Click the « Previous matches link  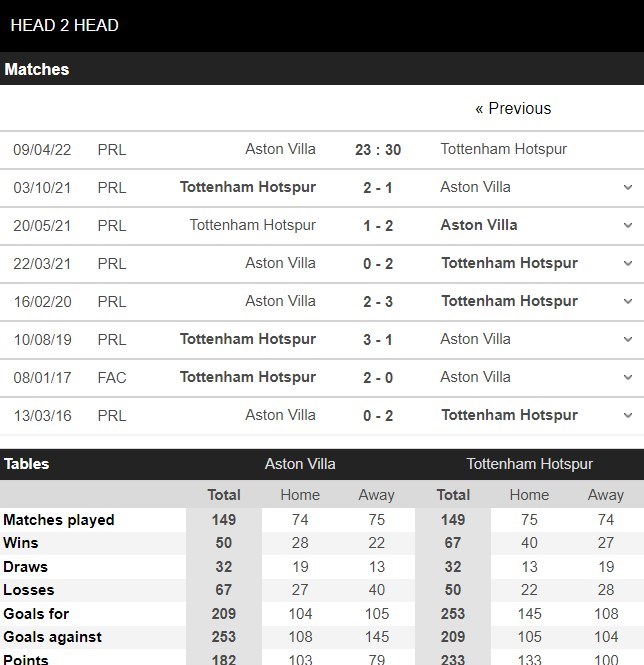(x=513, y=109)
